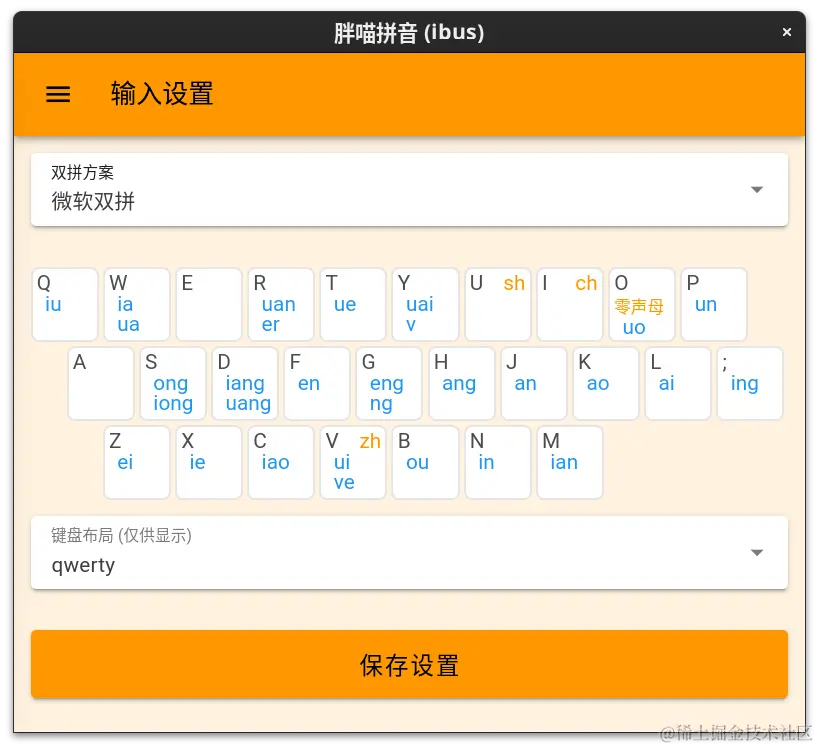Select the K key with ao

pos(606,383)
